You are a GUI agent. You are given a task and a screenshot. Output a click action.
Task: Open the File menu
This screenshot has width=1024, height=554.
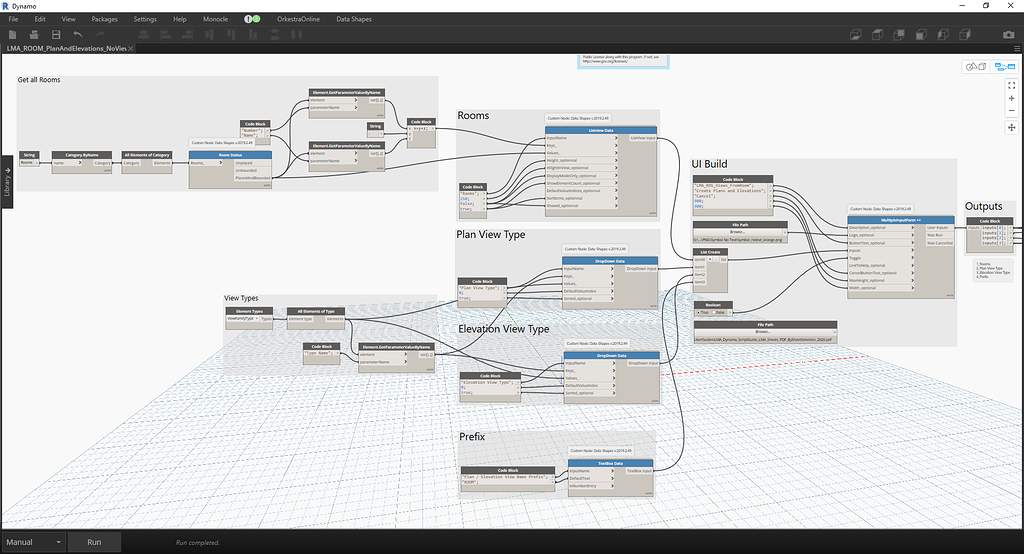tap(13, 19)
